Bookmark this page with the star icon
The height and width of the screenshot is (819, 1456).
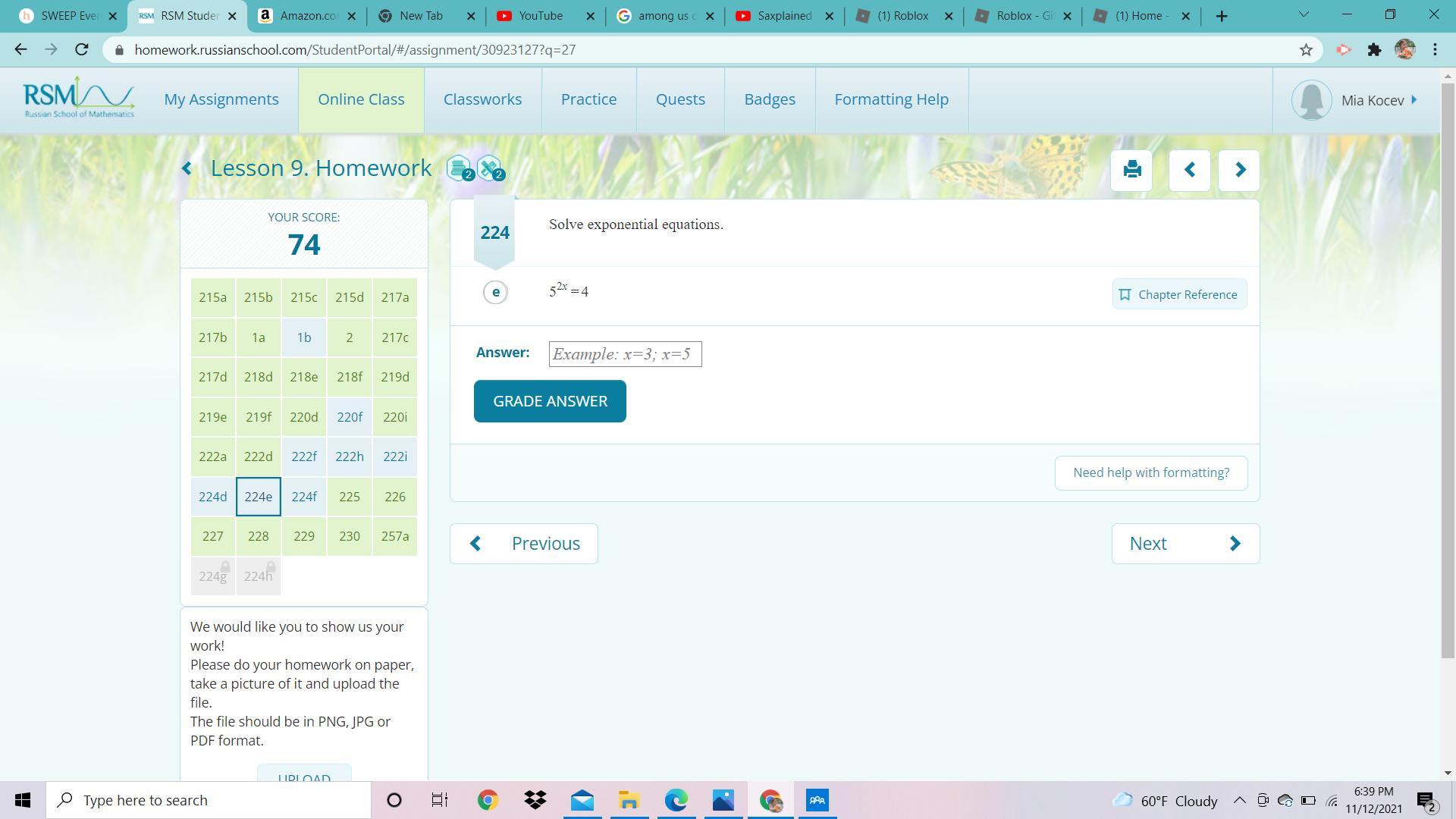click(x=1306, y=50)
